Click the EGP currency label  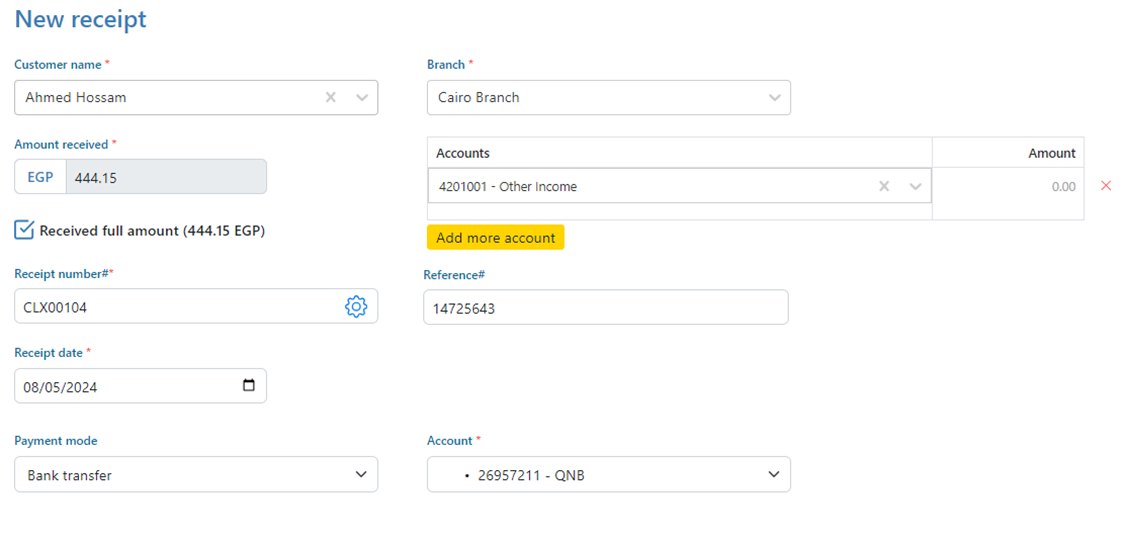pos(40,177)
